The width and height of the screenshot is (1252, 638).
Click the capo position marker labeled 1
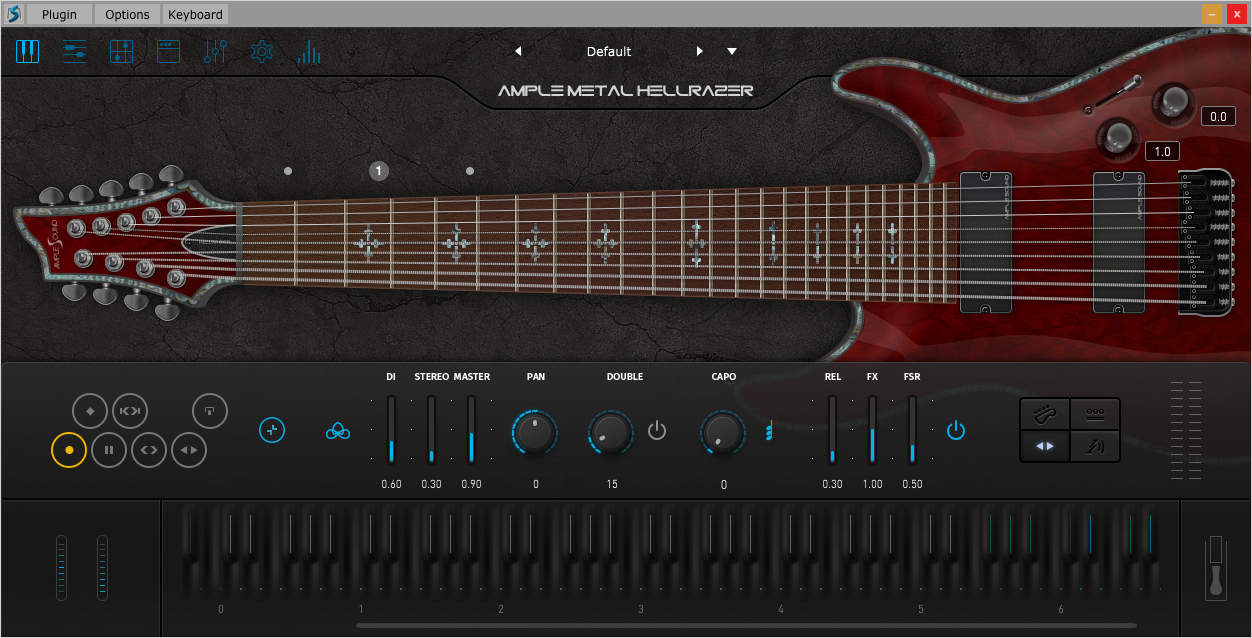(x=378, y=171)
